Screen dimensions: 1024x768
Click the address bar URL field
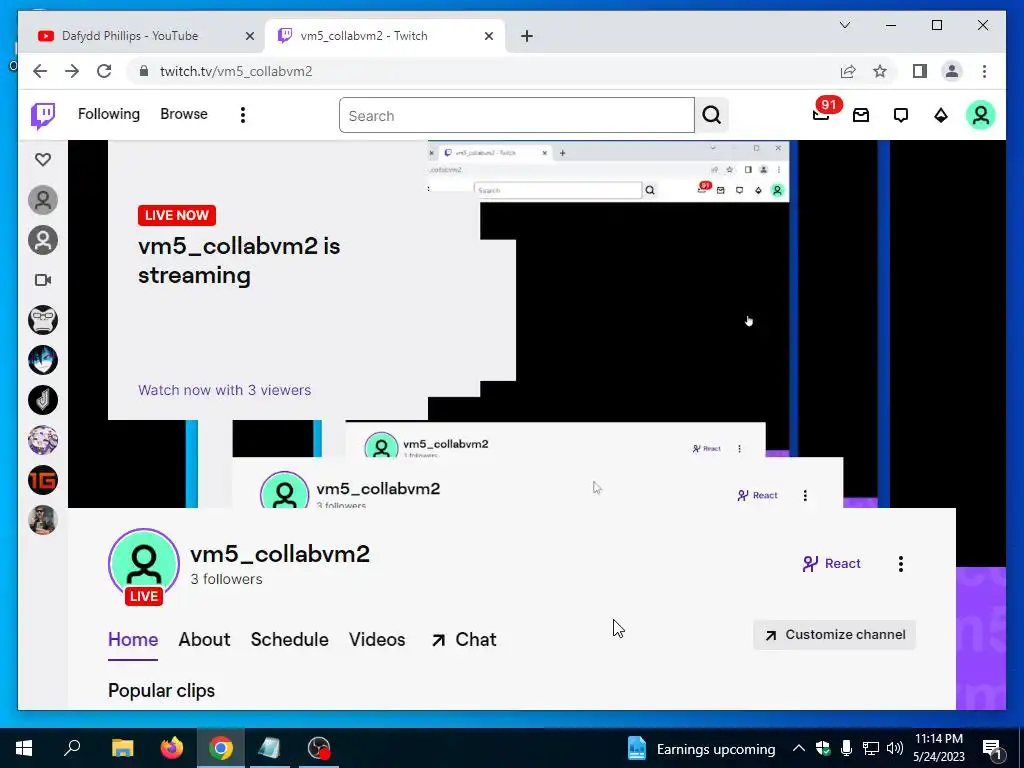pos(483,71)
